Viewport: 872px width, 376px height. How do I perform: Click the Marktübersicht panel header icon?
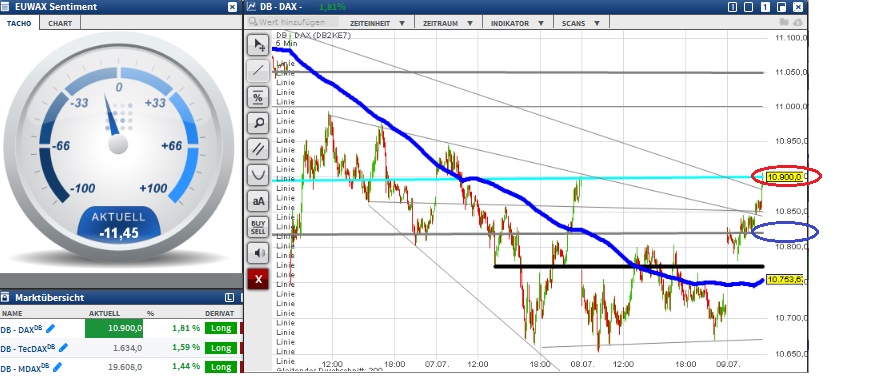click(6, 297)
